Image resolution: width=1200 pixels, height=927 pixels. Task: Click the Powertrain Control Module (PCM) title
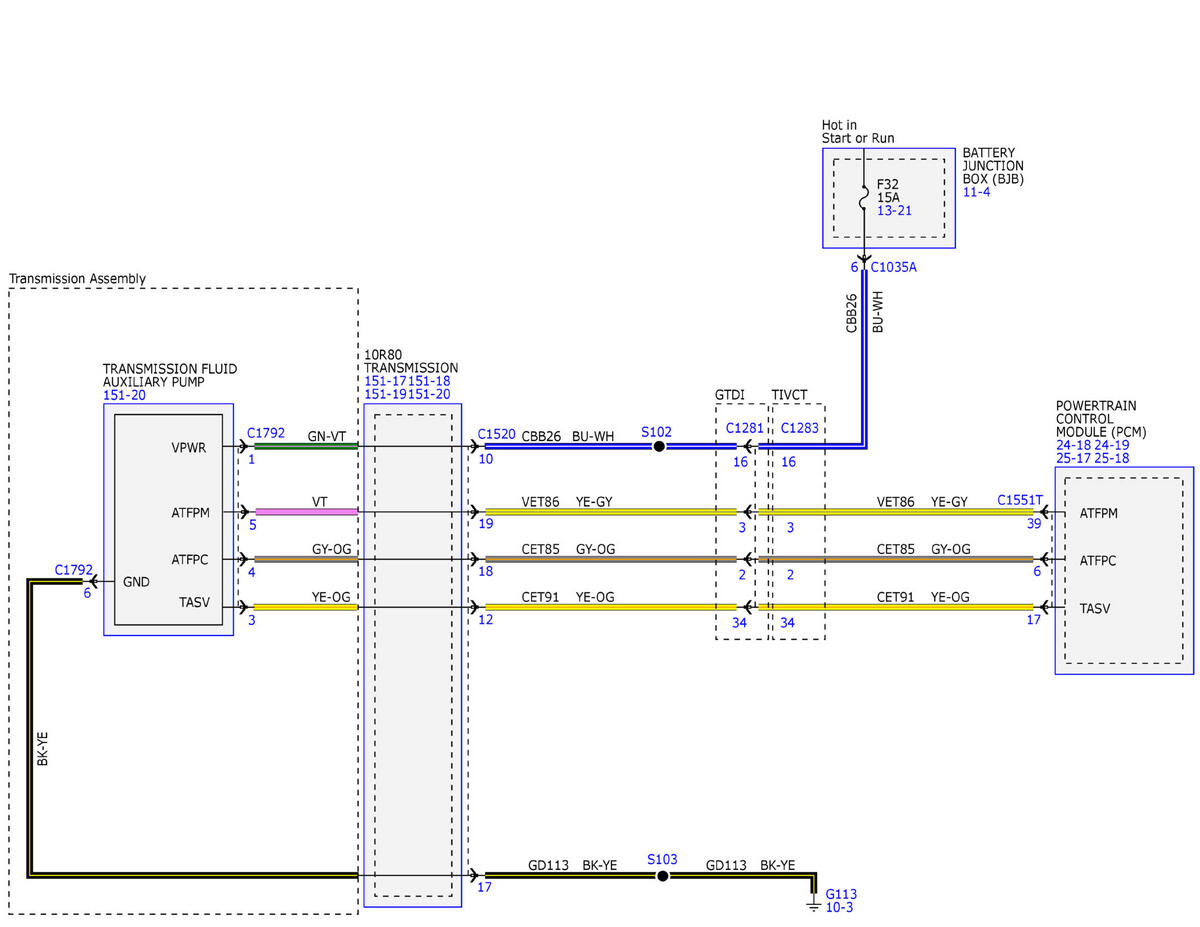1101,419
